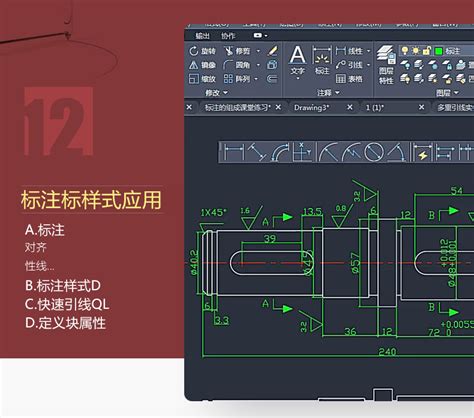
Task: Click the green layer color swatch
Action: tap(439, 51)
